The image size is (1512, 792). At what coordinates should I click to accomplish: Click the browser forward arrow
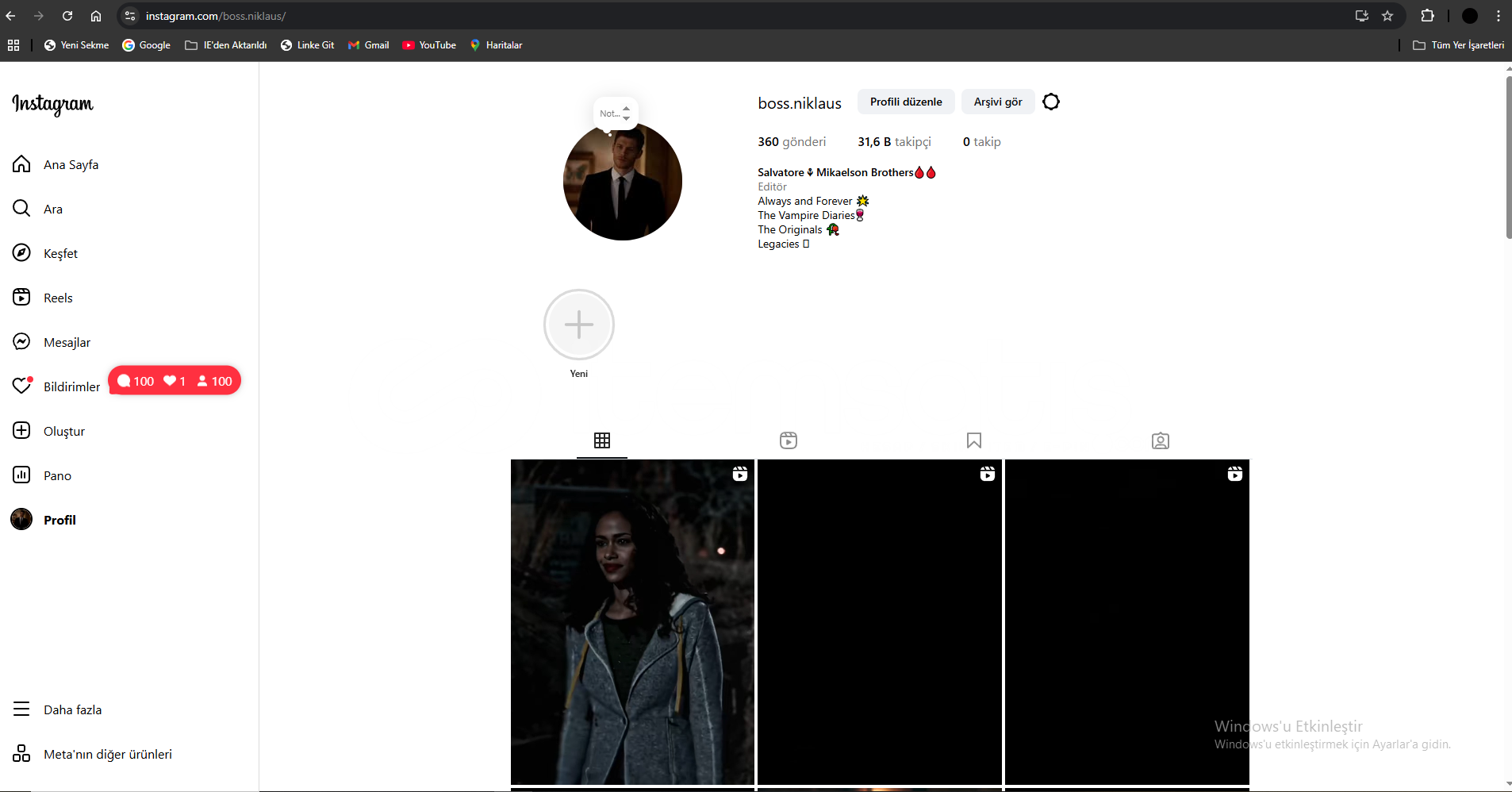pyautogui.click(x=39, y=16)
